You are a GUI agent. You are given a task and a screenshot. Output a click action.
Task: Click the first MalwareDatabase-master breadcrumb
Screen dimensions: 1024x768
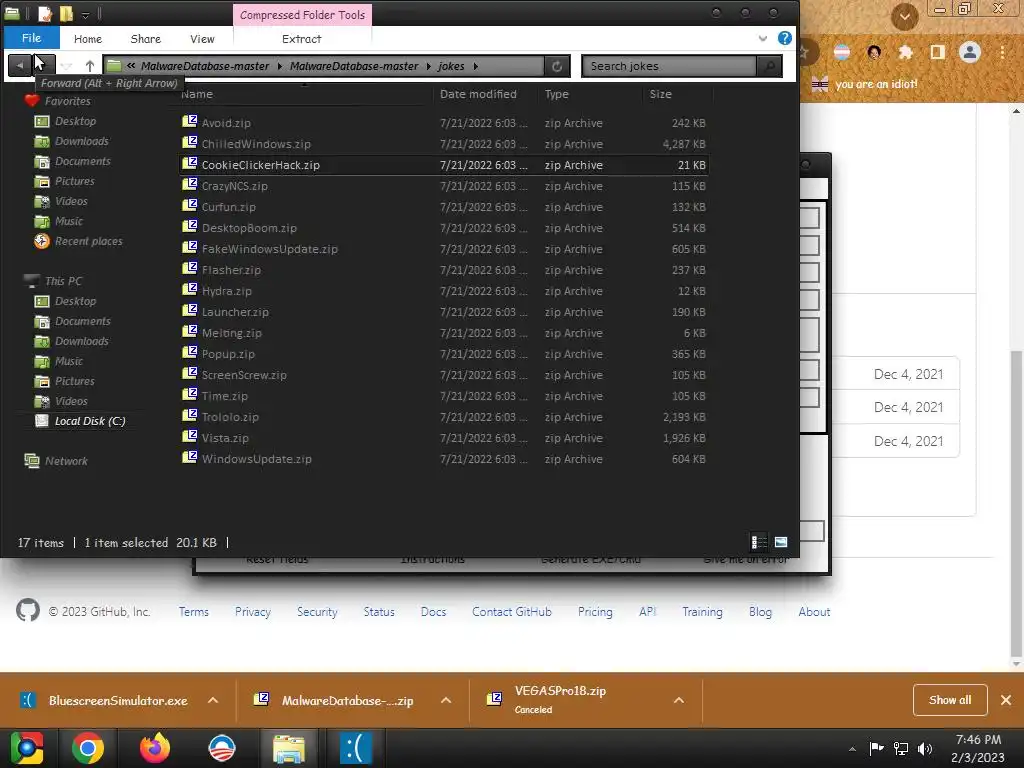[205, 66]
